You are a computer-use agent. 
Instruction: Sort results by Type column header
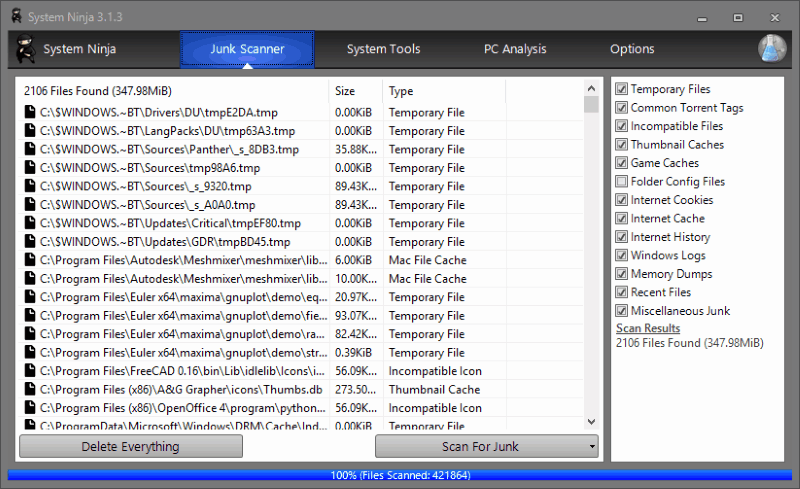(444, 91)
